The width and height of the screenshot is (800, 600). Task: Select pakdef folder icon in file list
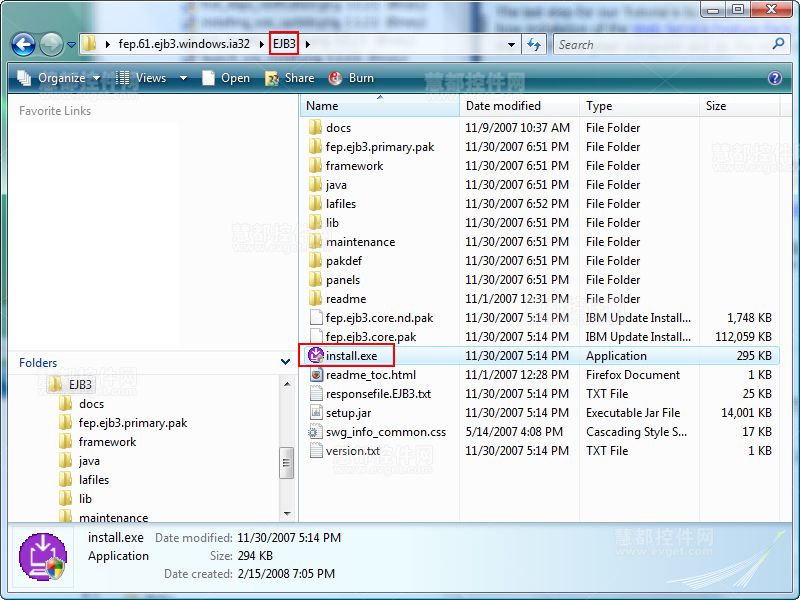[315, 260]
